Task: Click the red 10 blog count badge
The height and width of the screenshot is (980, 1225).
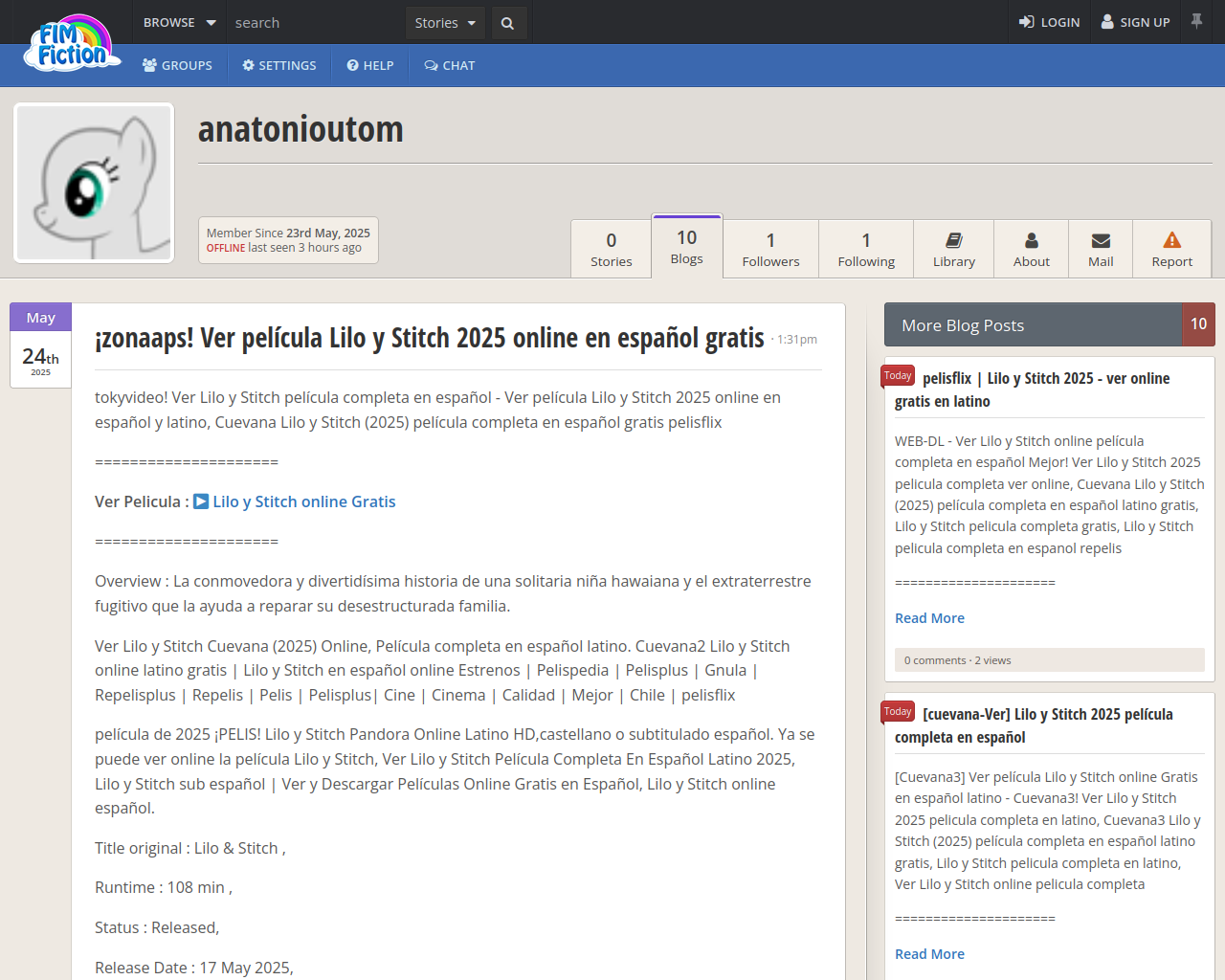Action: coord(1198,324)
